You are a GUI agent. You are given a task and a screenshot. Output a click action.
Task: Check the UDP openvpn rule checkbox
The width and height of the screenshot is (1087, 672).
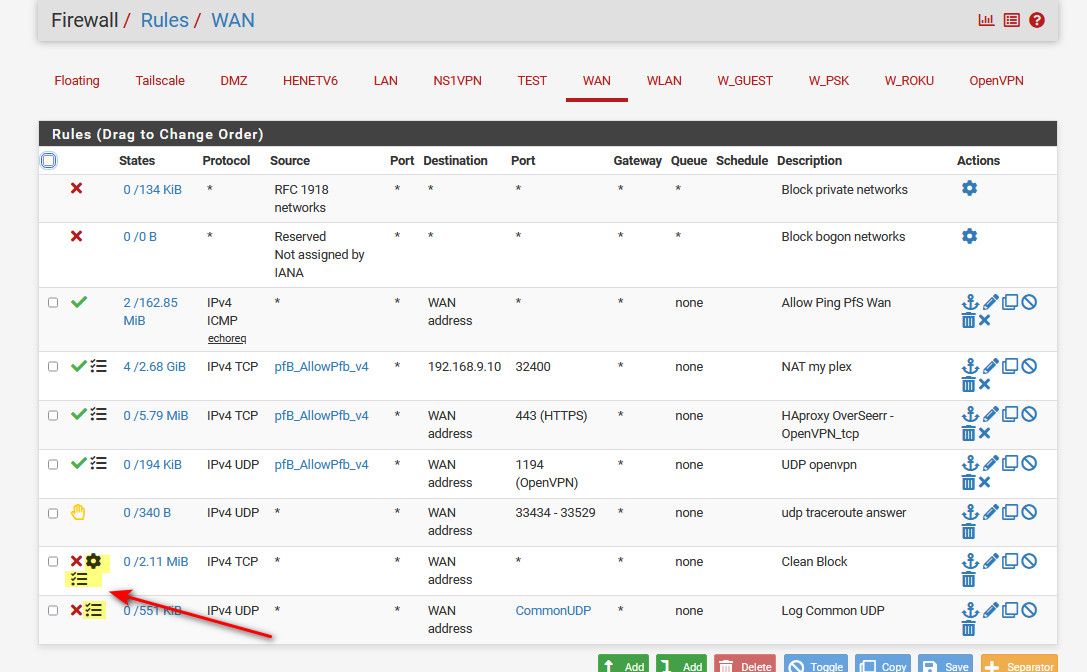(x=53, y=465)
